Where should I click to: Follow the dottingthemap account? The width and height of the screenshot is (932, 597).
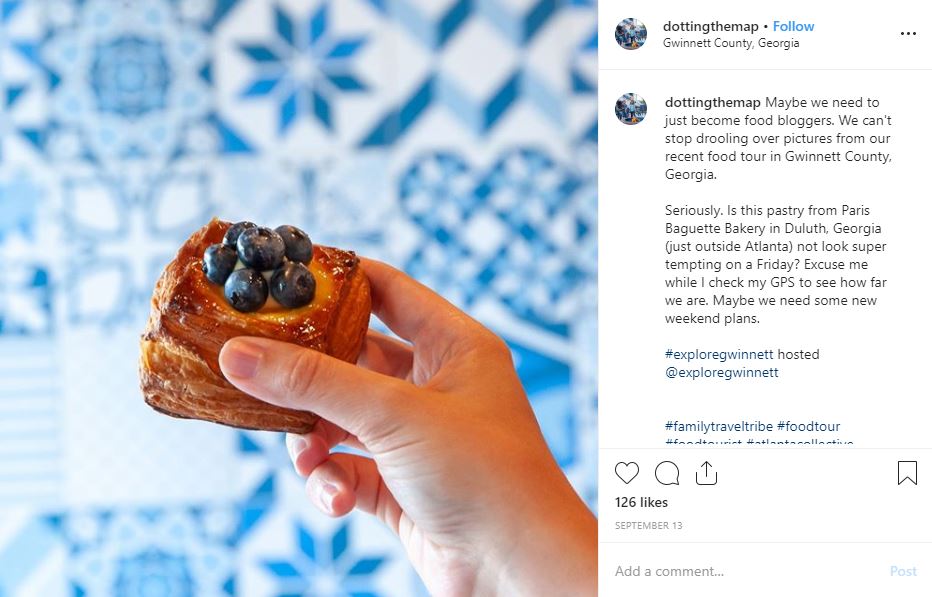tap(793, 27)
